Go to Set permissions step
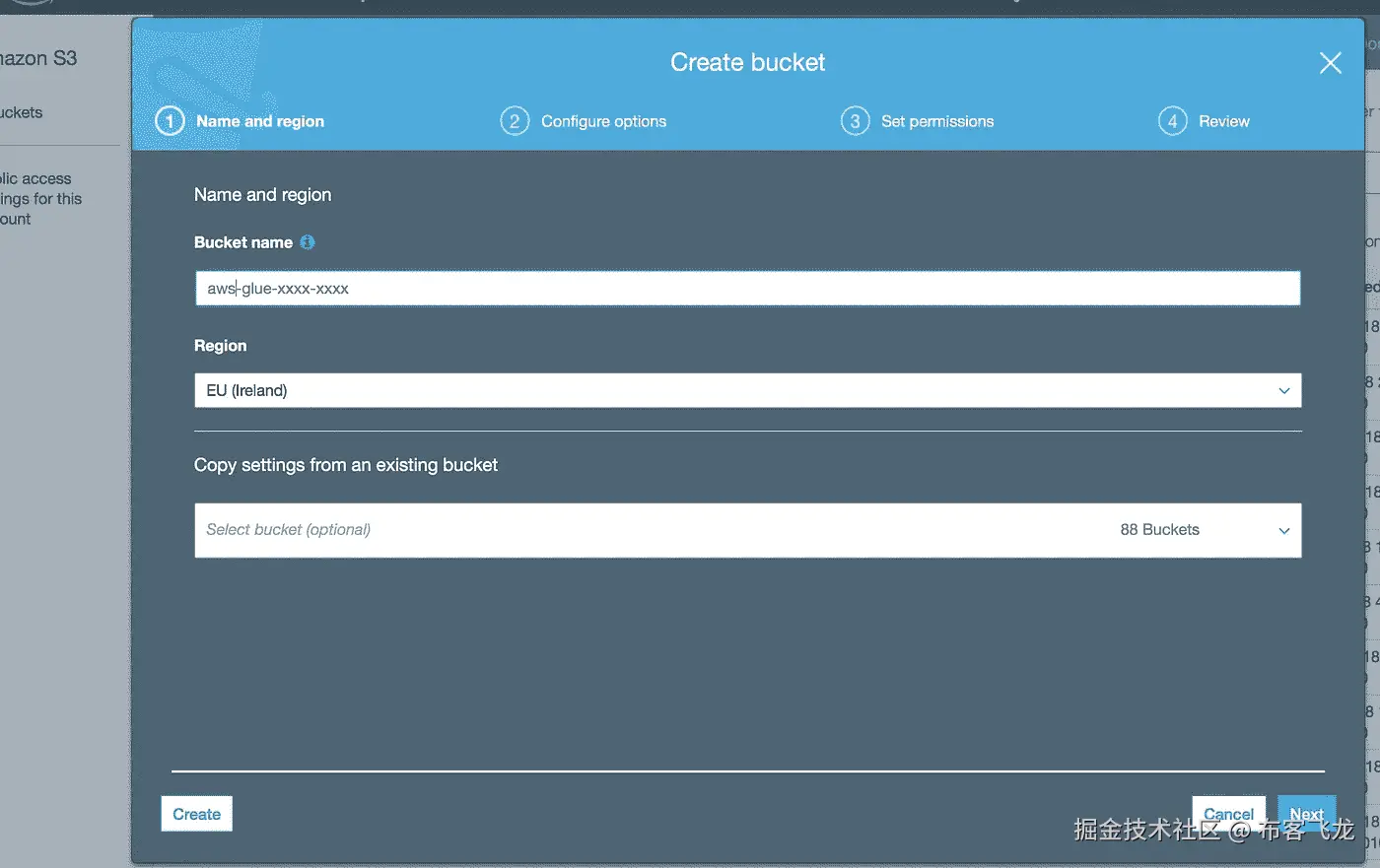Image resolution: width=1380 pixels, height=868 pixels. 937,121
